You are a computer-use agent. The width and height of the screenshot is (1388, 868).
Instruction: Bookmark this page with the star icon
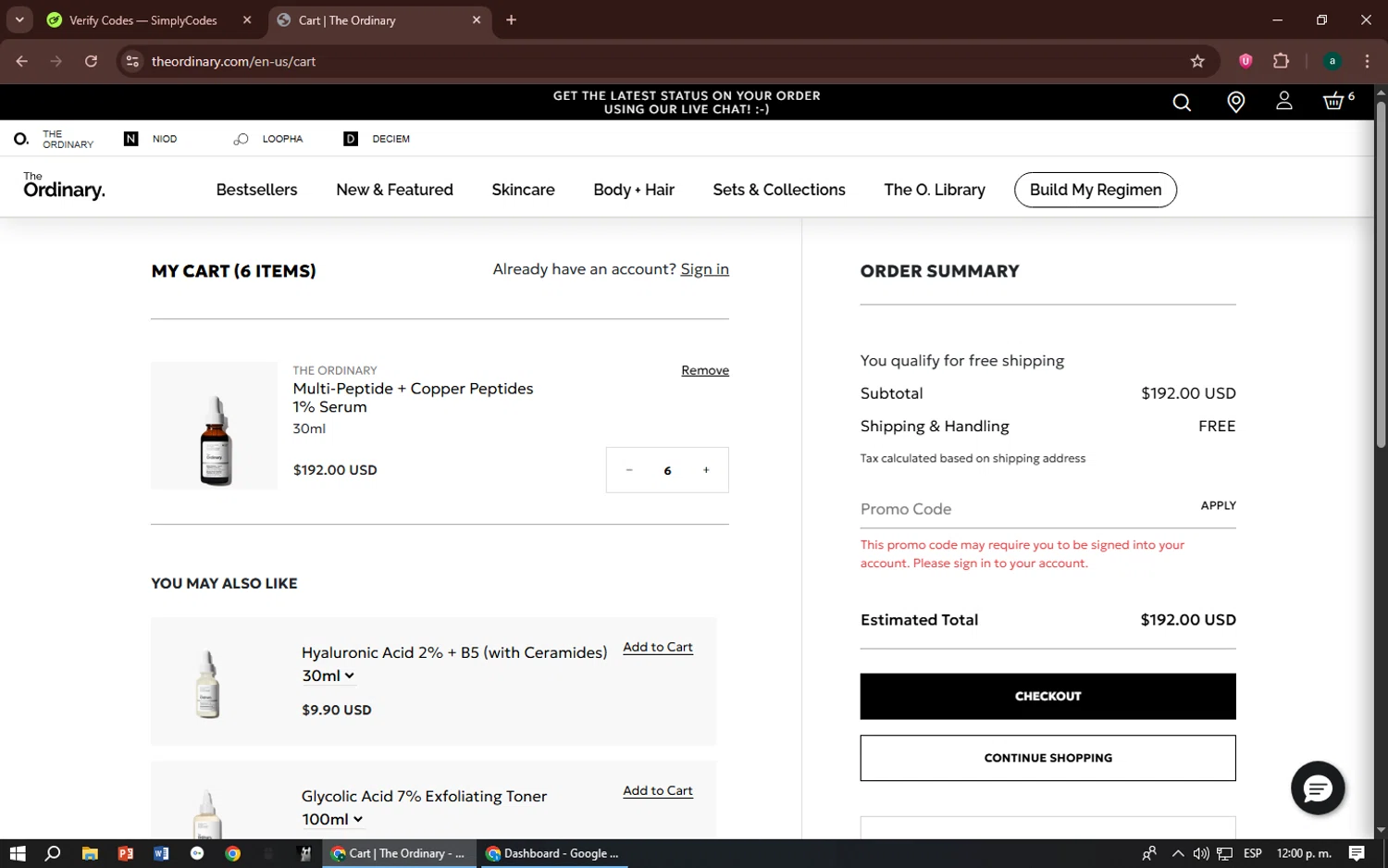[x=1197, y=61]
